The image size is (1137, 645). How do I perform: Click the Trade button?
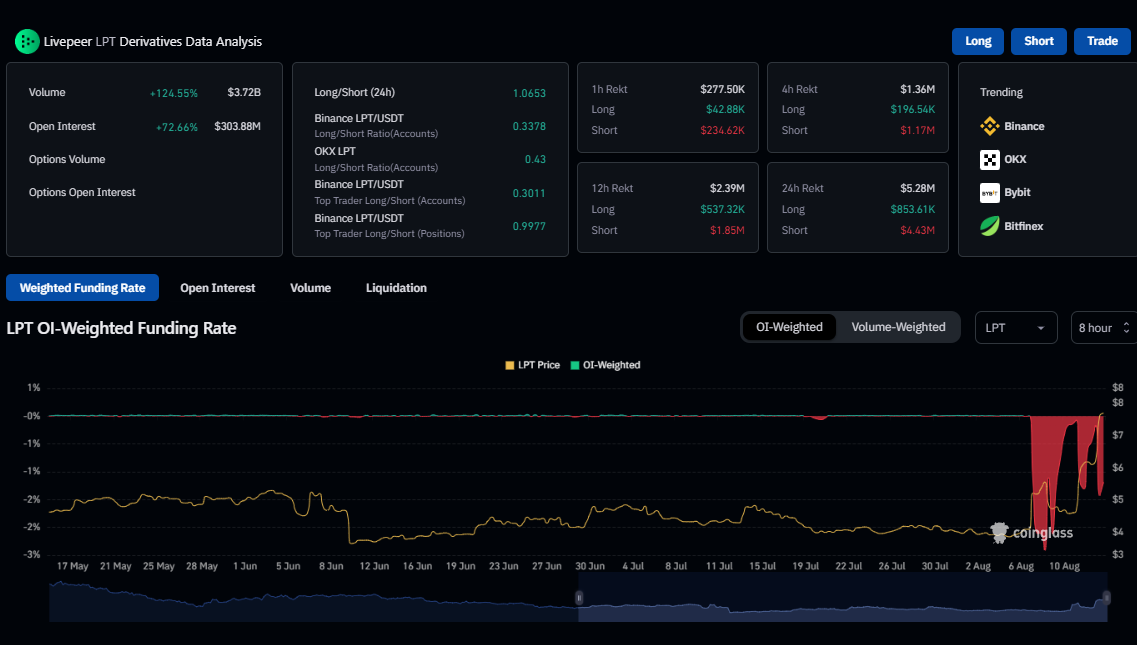pyautogui.click(x=1102, y=41)
